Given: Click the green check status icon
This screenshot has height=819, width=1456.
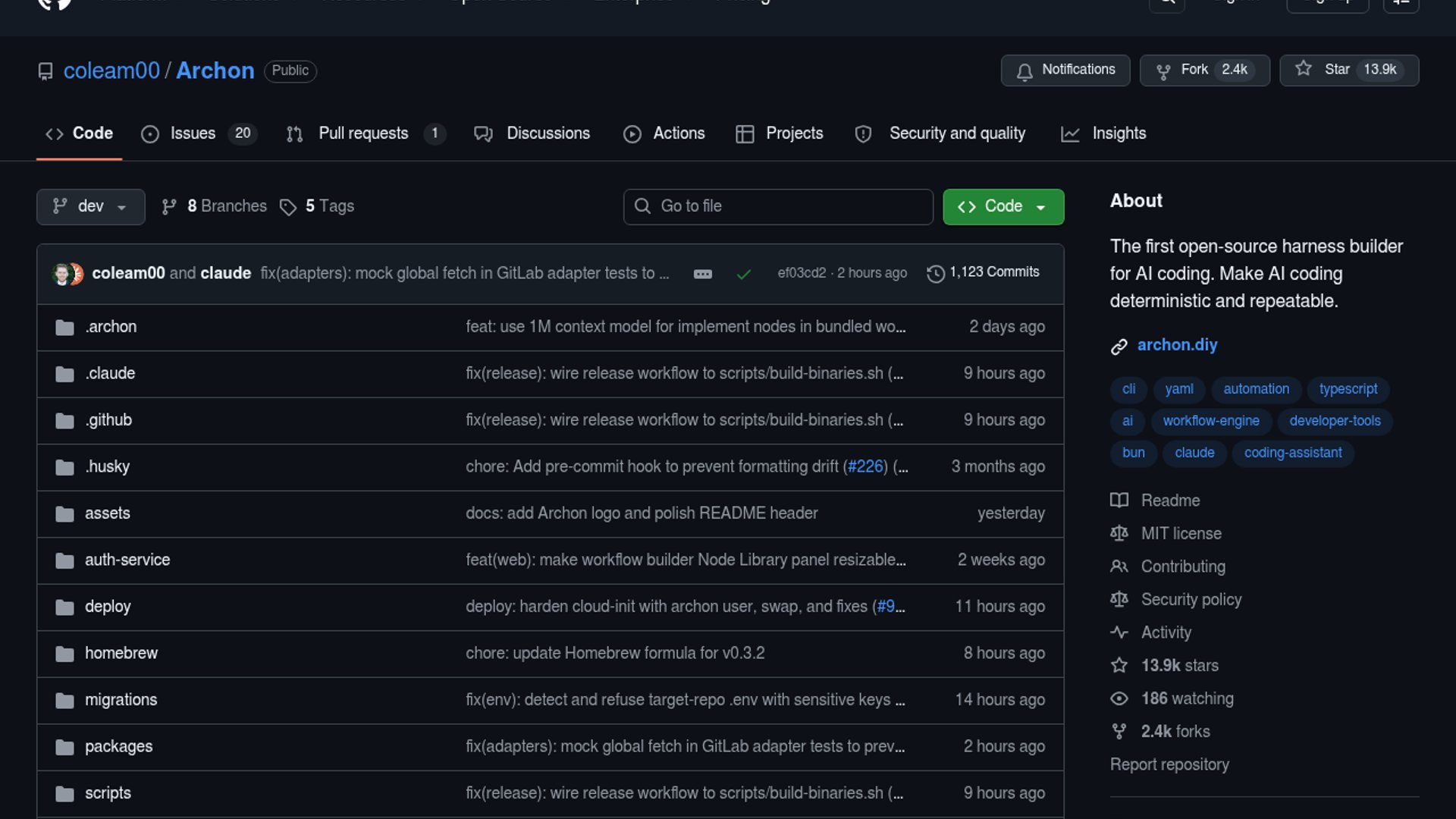Looking at the screenshot, I should 743,274.
